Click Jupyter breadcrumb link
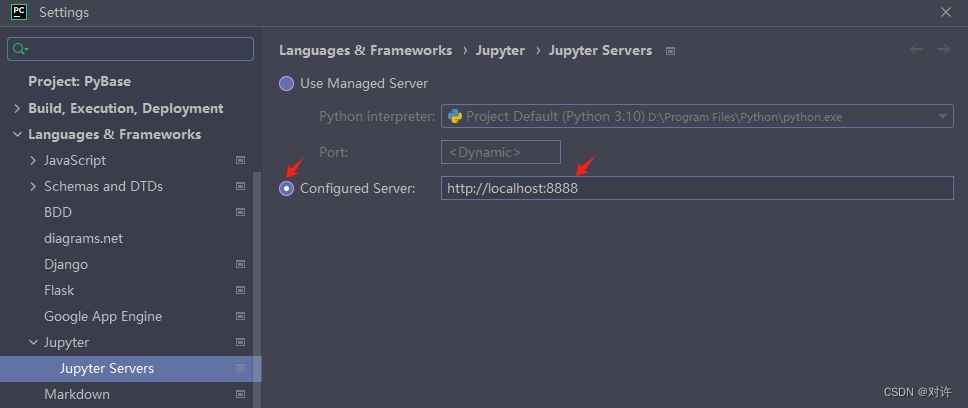The image size is (968, 408). pyautogui.click(x=500, y=51)
